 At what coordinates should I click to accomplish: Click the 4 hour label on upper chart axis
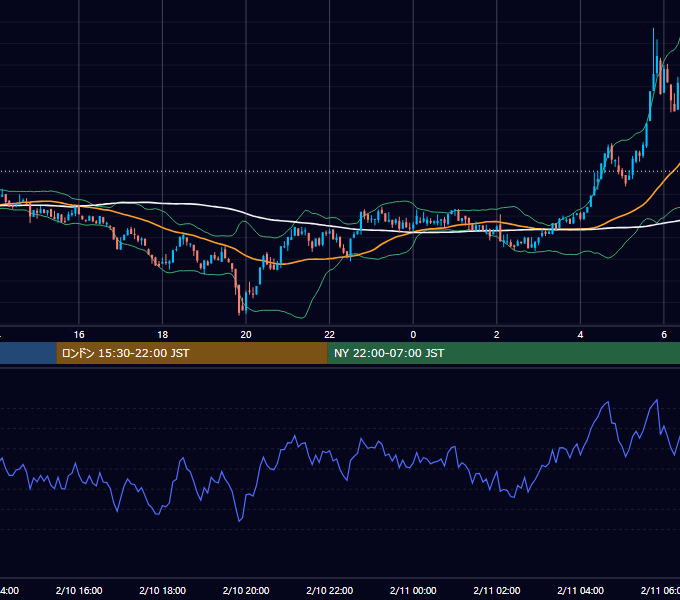[580, 335]
